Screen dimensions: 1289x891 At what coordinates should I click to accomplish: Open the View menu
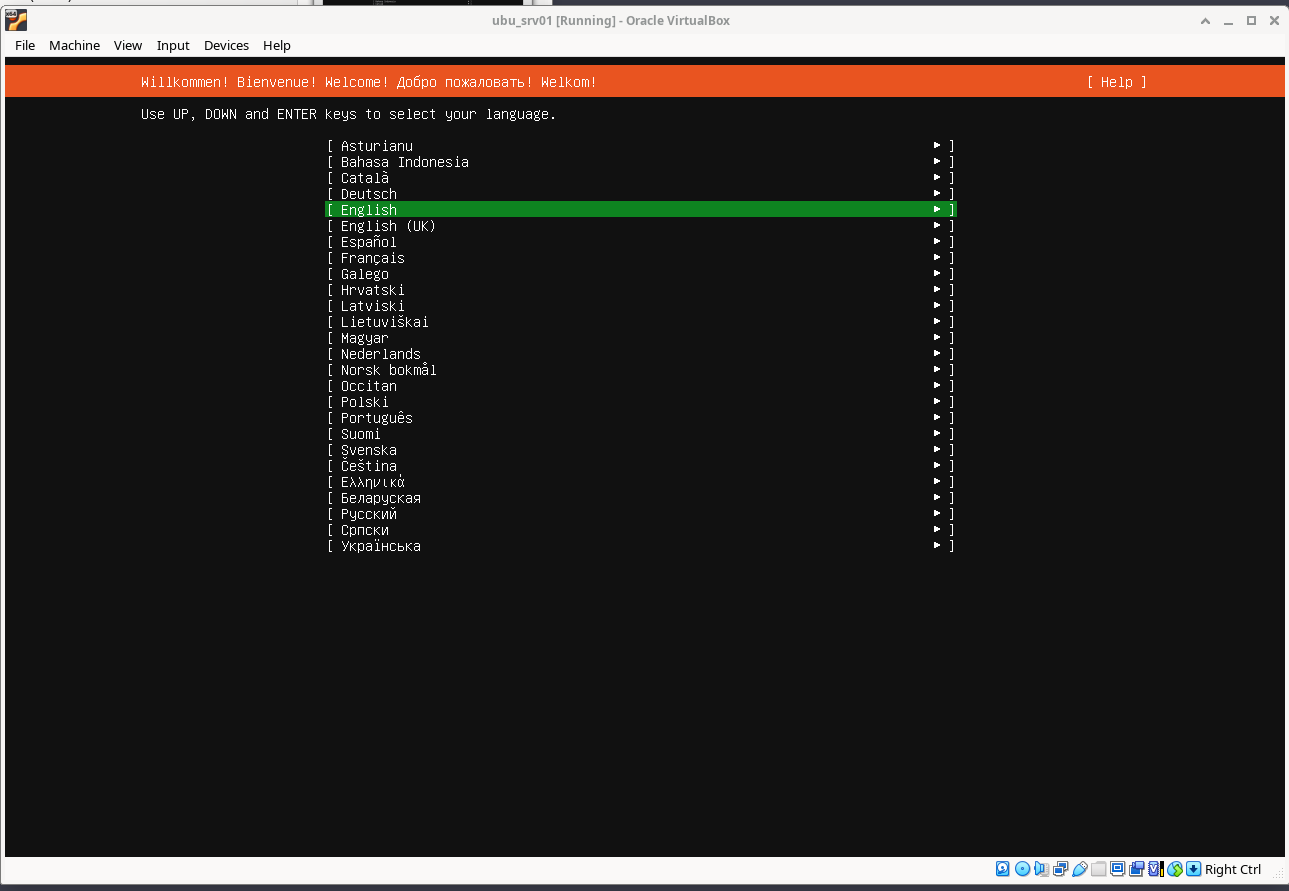(x=128, y=45)
